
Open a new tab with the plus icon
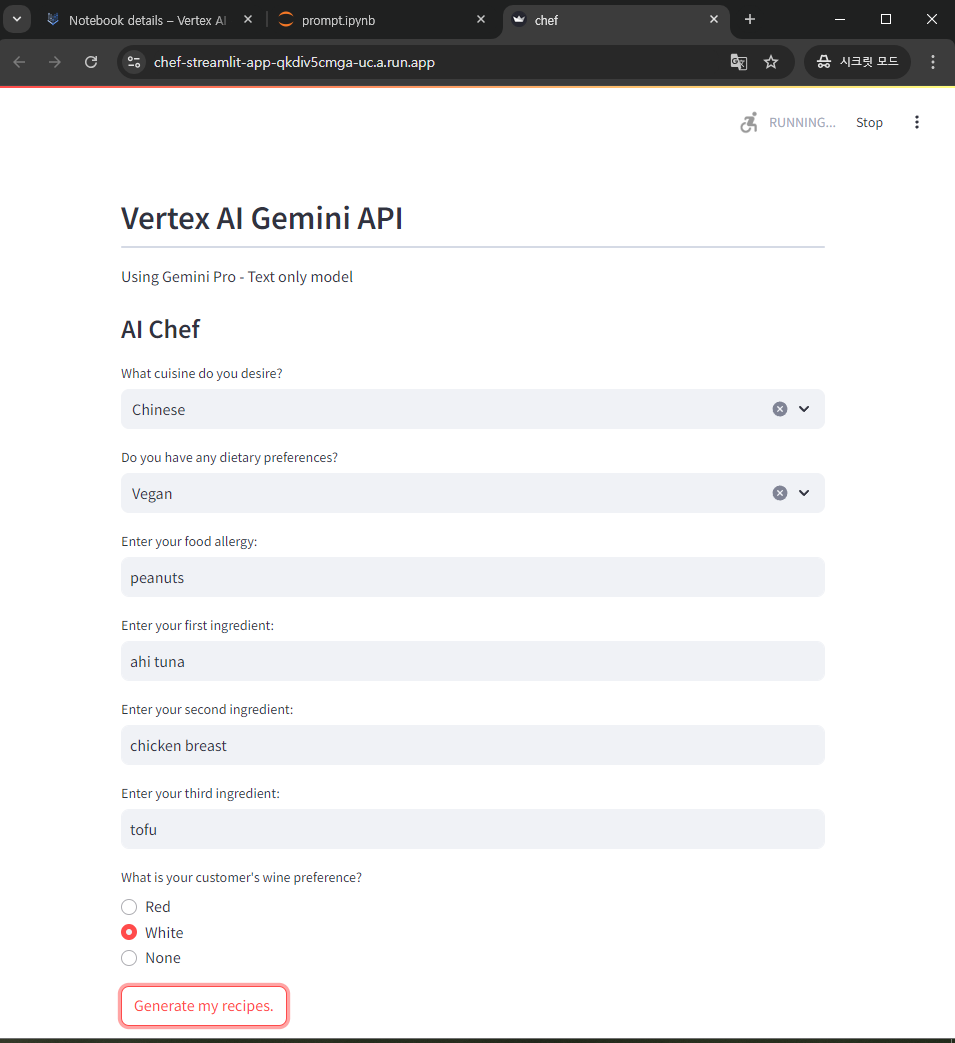750,19
